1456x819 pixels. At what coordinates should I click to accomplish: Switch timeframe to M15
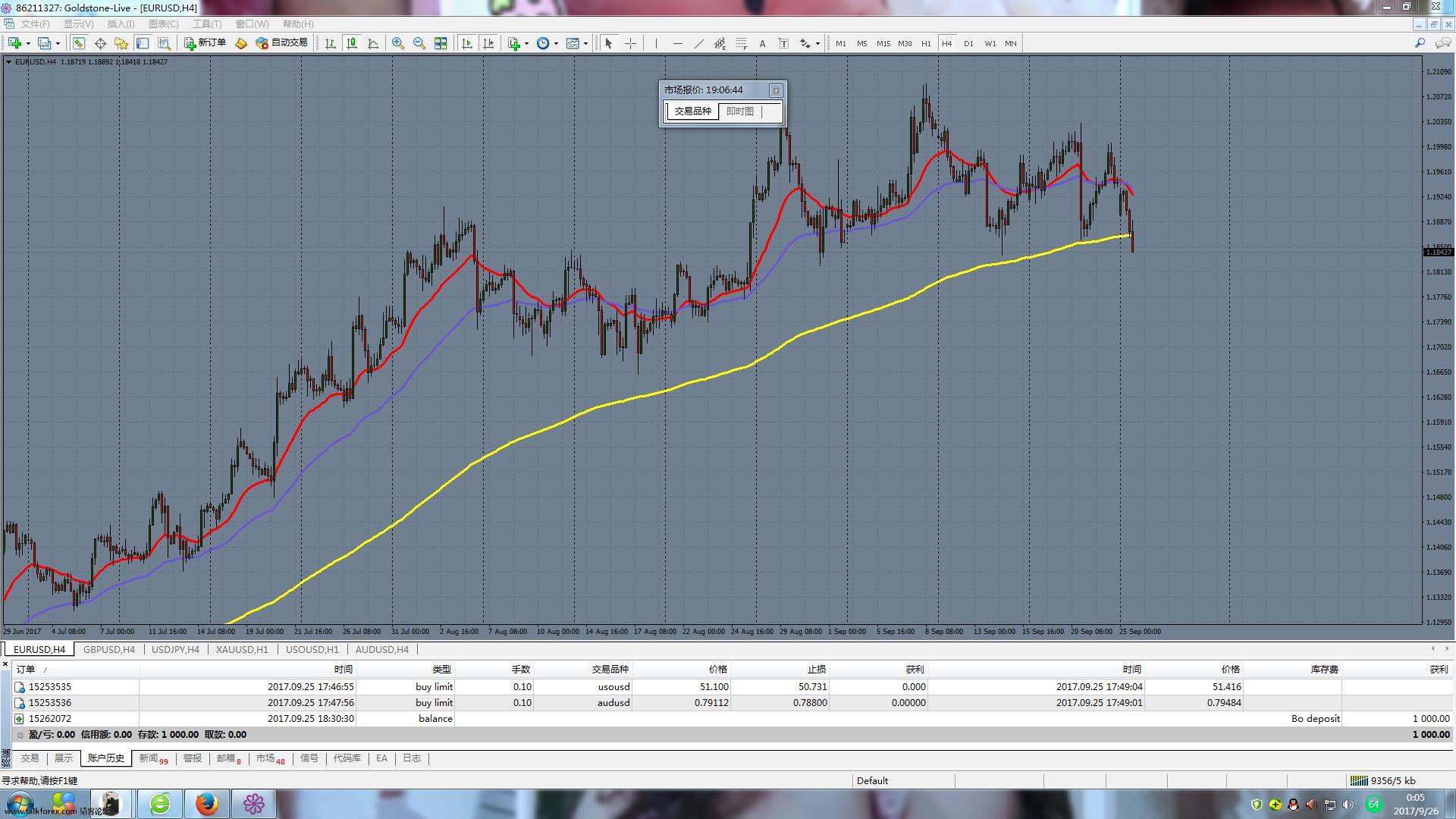coord(883,43)
